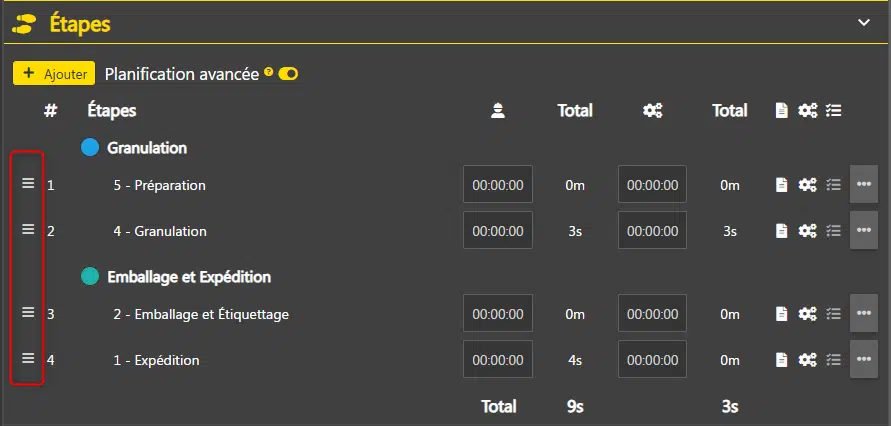Select the 1 - Expédition step name
This screenshot has height=426, width=891.
click(156, 360)
